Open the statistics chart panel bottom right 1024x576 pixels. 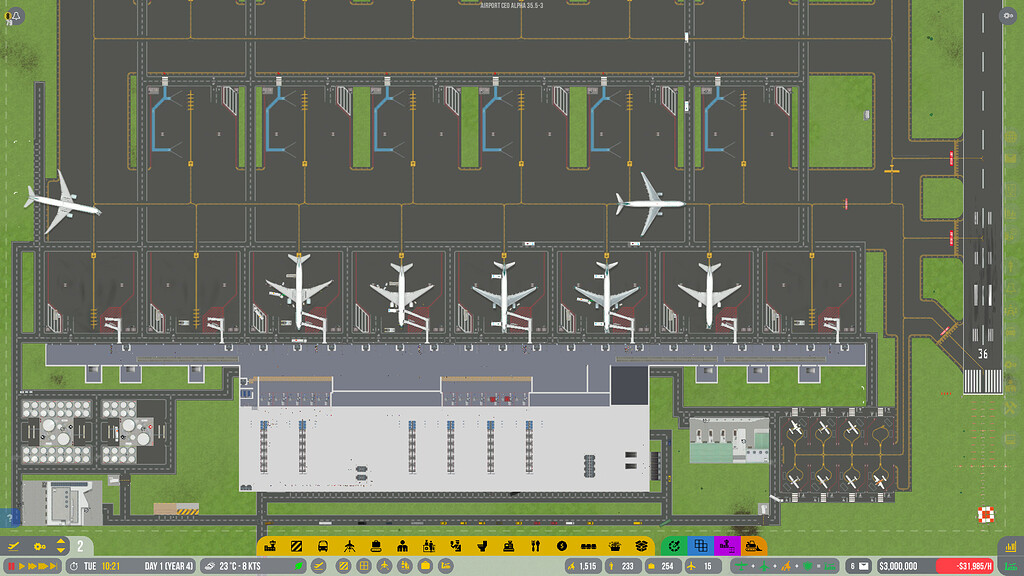coord(1010,546)
